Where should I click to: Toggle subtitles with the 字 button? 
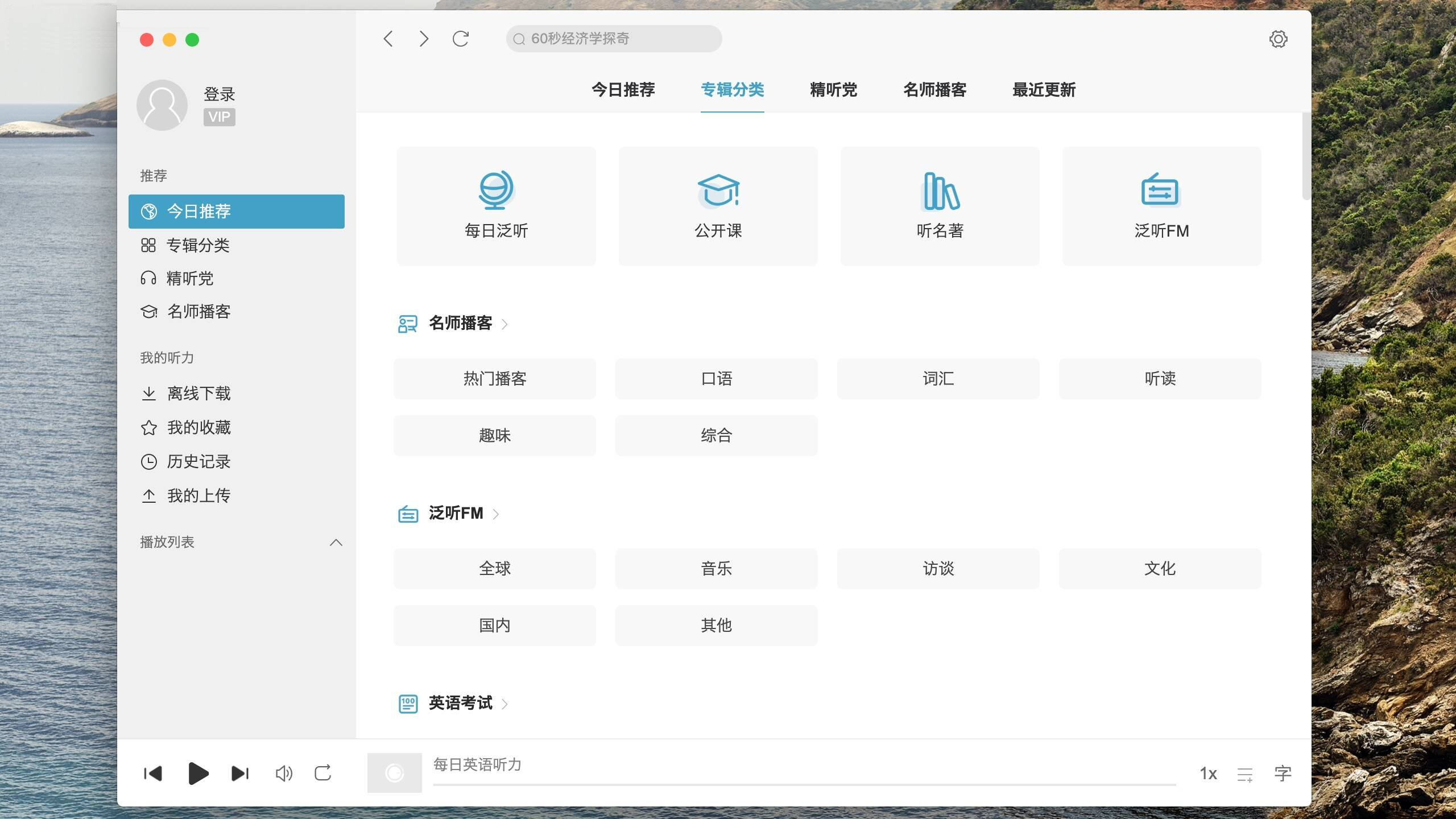[1283, 773]
